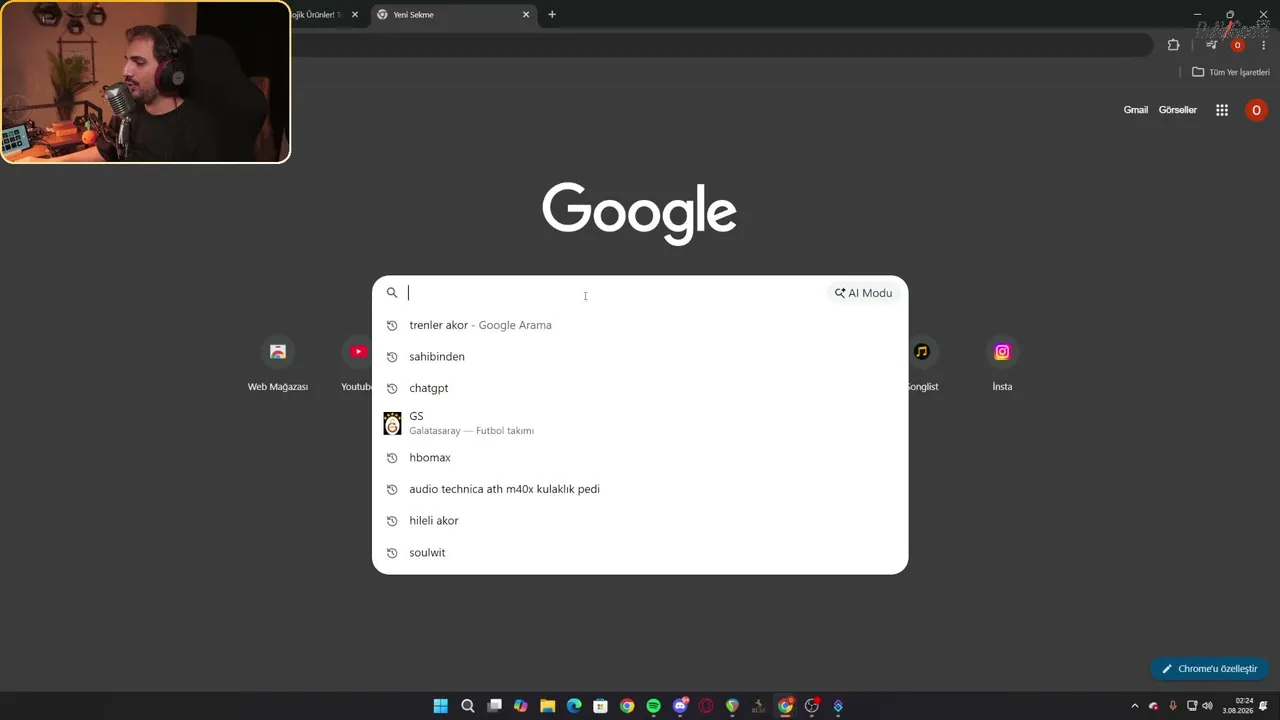1280x720 pixels.
Task: Open the notifications bell
Action: tap(1264, 706)
